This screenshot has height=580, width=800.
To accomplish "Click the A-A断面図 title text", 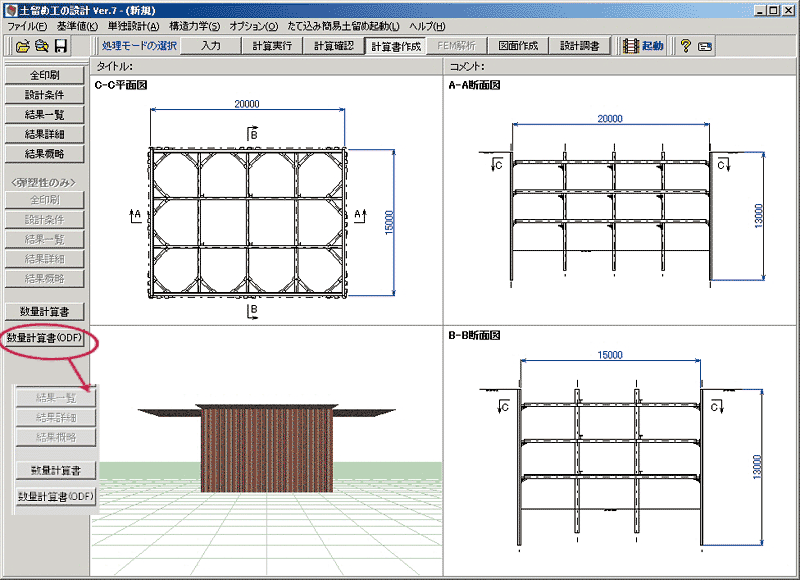I will 474,85.
